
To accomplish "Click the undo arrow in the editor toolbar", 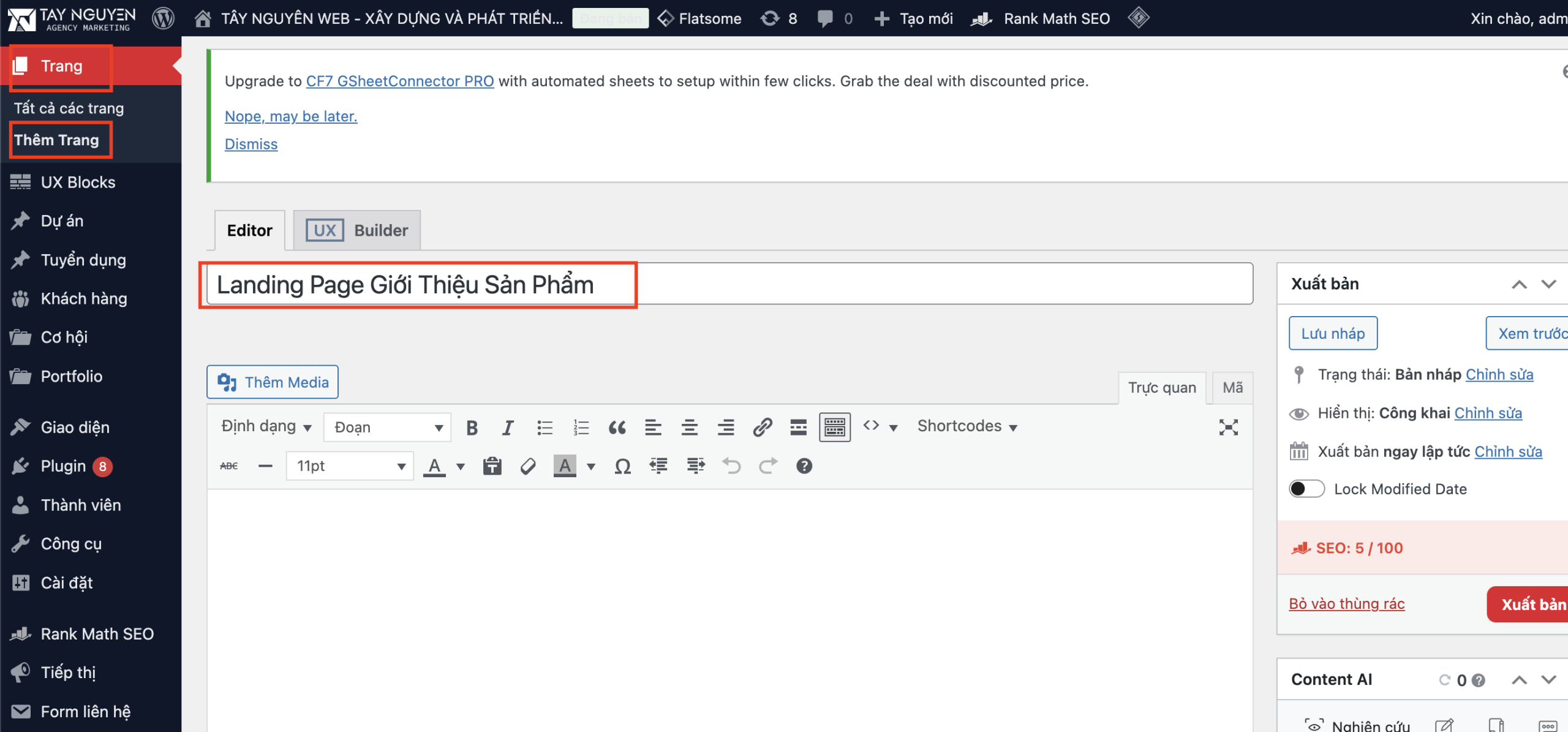I will click(x=731, y=466).
